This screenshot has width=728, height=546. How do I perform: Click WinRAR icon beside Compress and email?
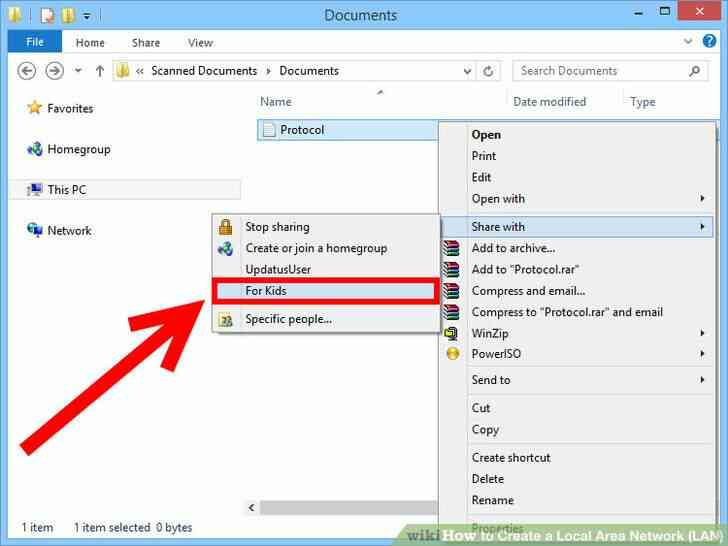450,291
